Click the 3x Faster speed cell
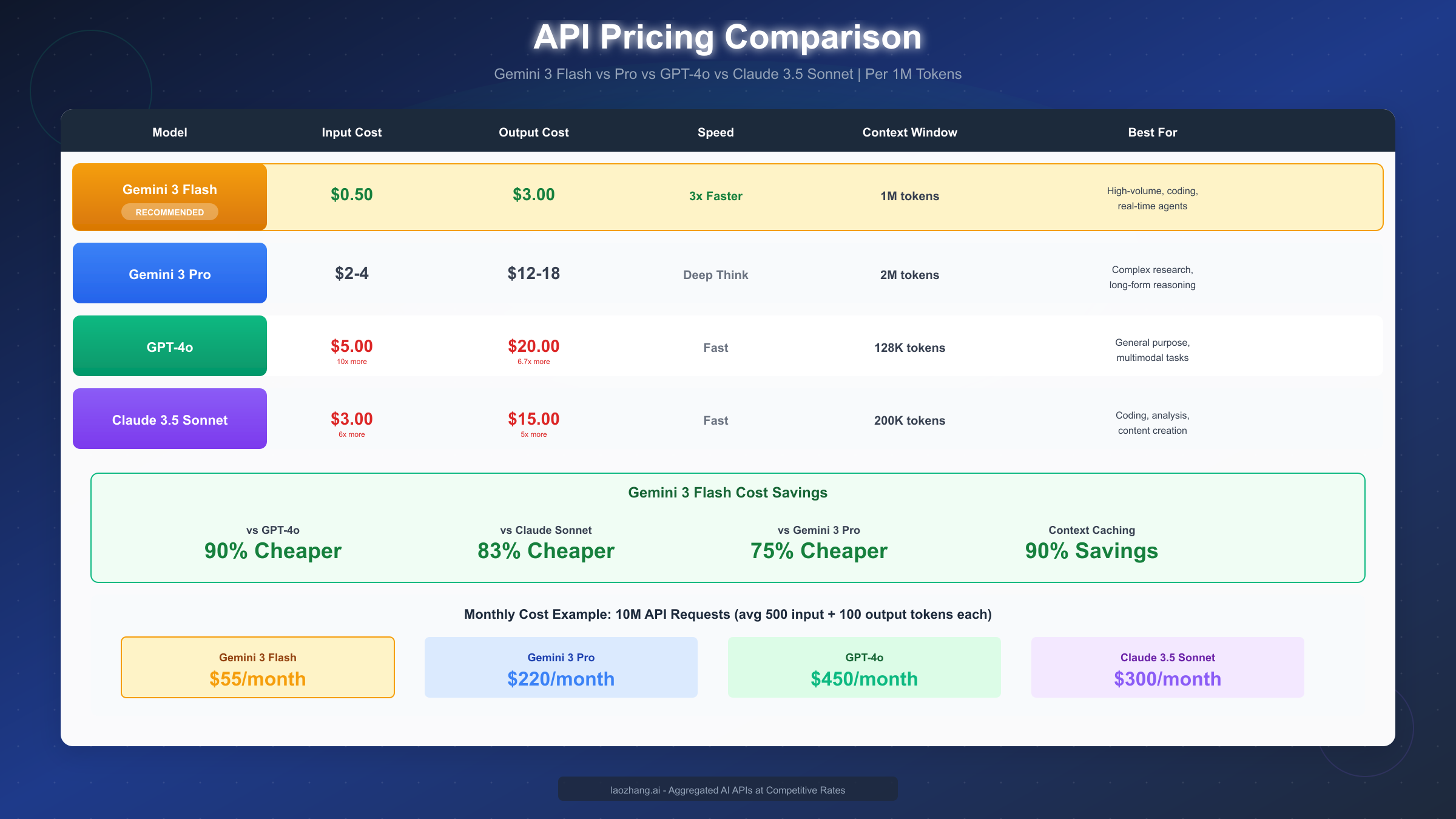Viewport: 1456px width, 819px height. tap(715, 195)
